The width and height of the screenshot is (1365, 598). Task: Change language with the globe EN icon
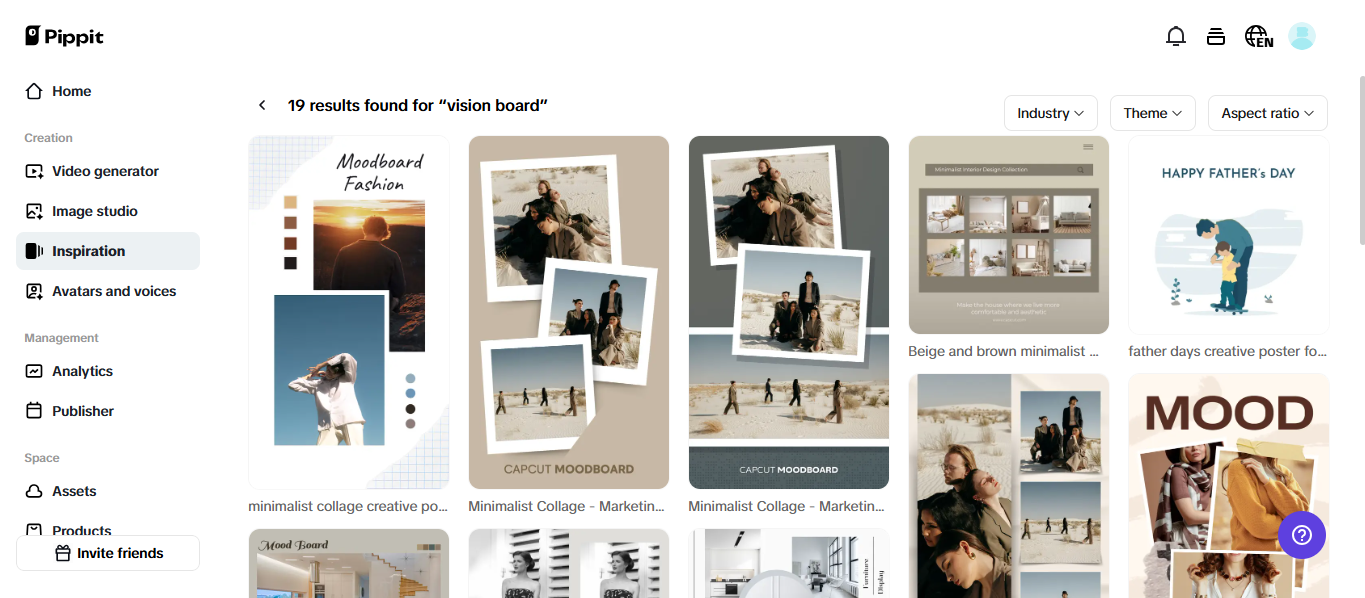pyautogui.click(x=1259, y=37)
